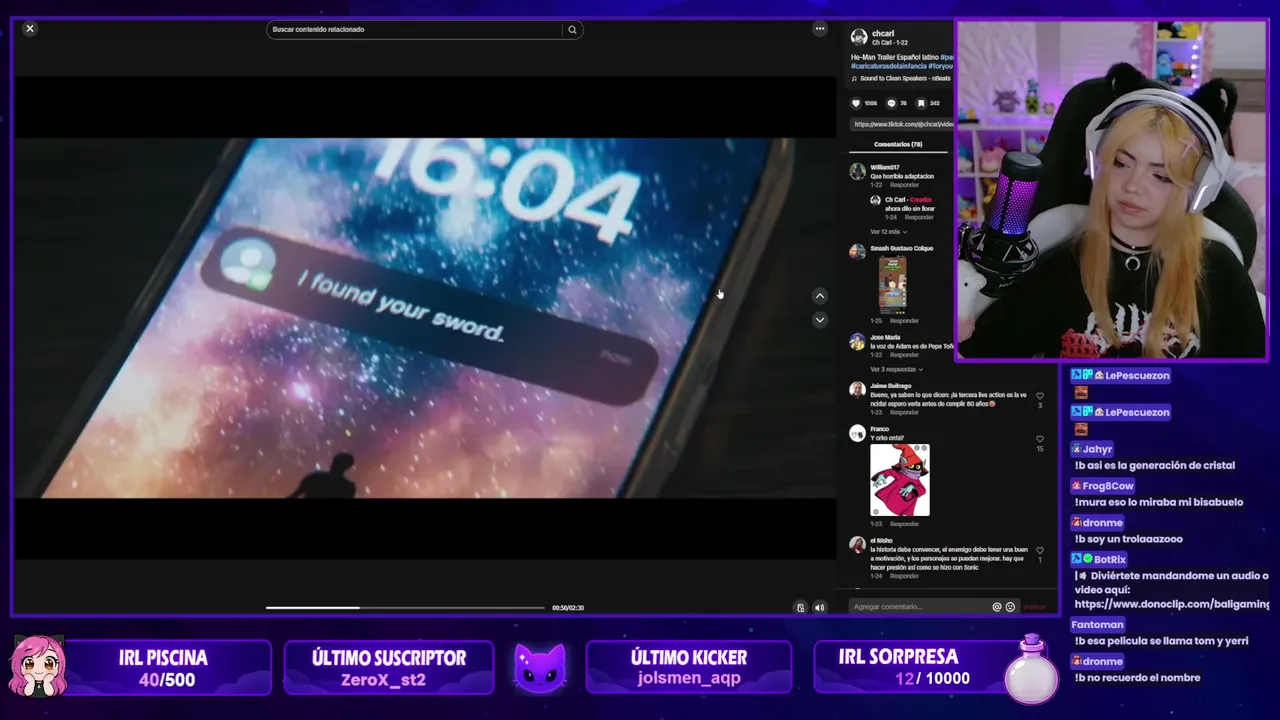
Task: Go to the next video with the down arrow
Action: 820,320
